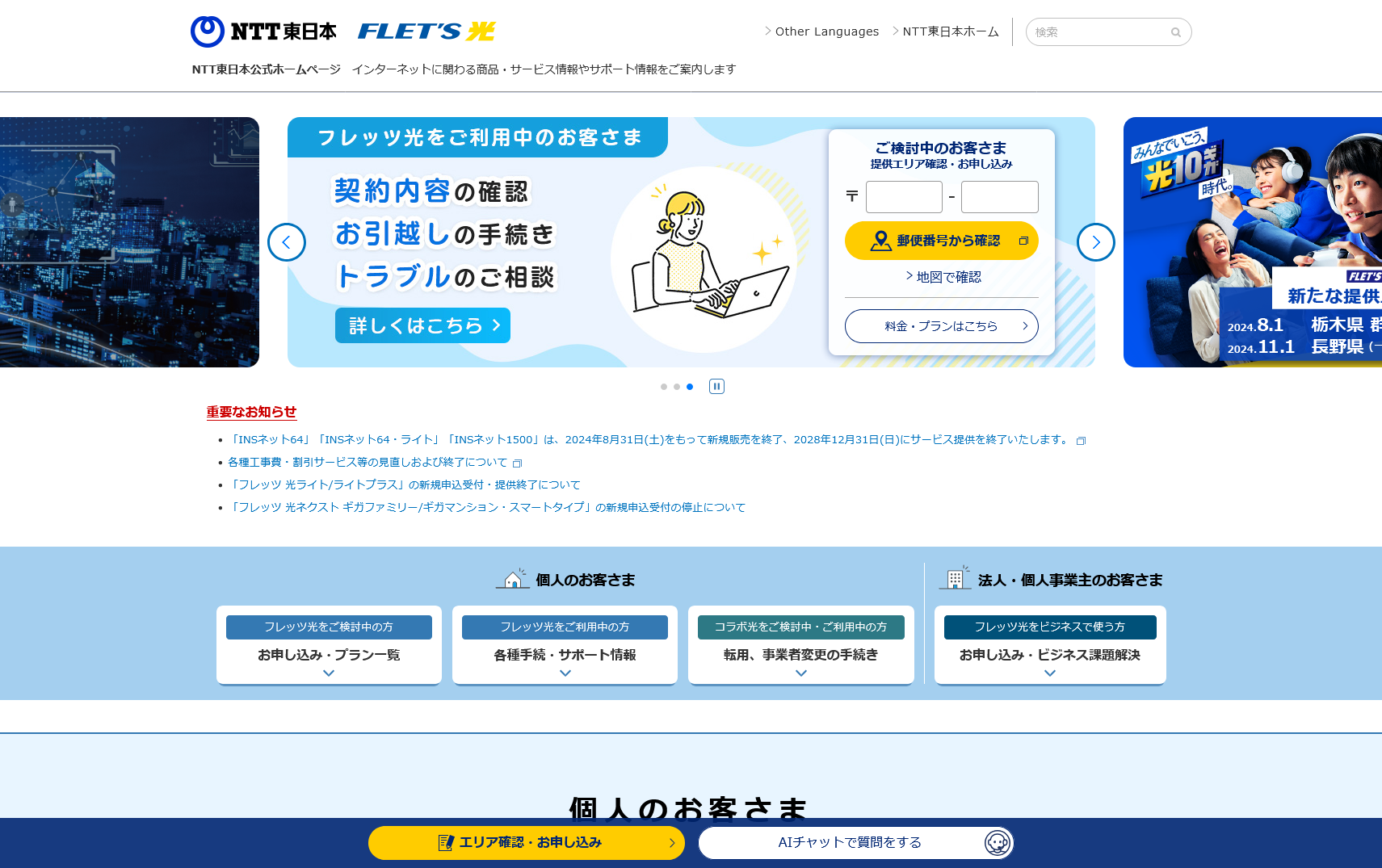Select the first carousel dot
Viewport: 1382px width, 868px height.
point(664,387)
